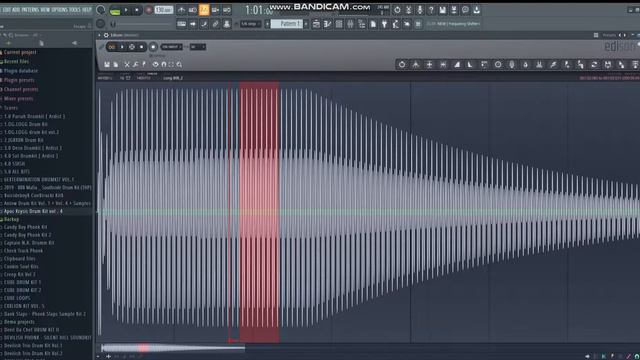Click the speech bubble icon in top toolbar
The height and width of the screenshot is (360, 640).
point(465,10)
